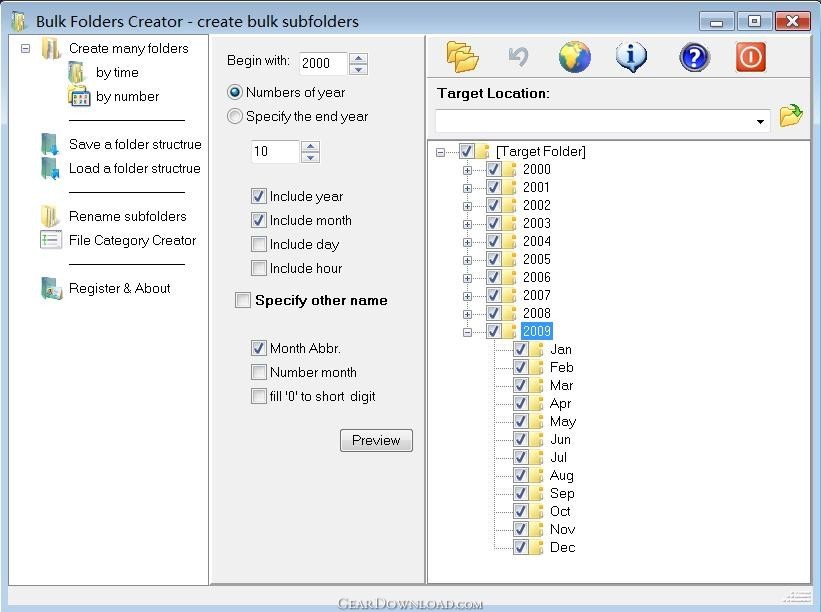Toggle the Month Abbr. checkbox
Image resolution: width=821 pixels, height=612 pixels.
(259, 348)
